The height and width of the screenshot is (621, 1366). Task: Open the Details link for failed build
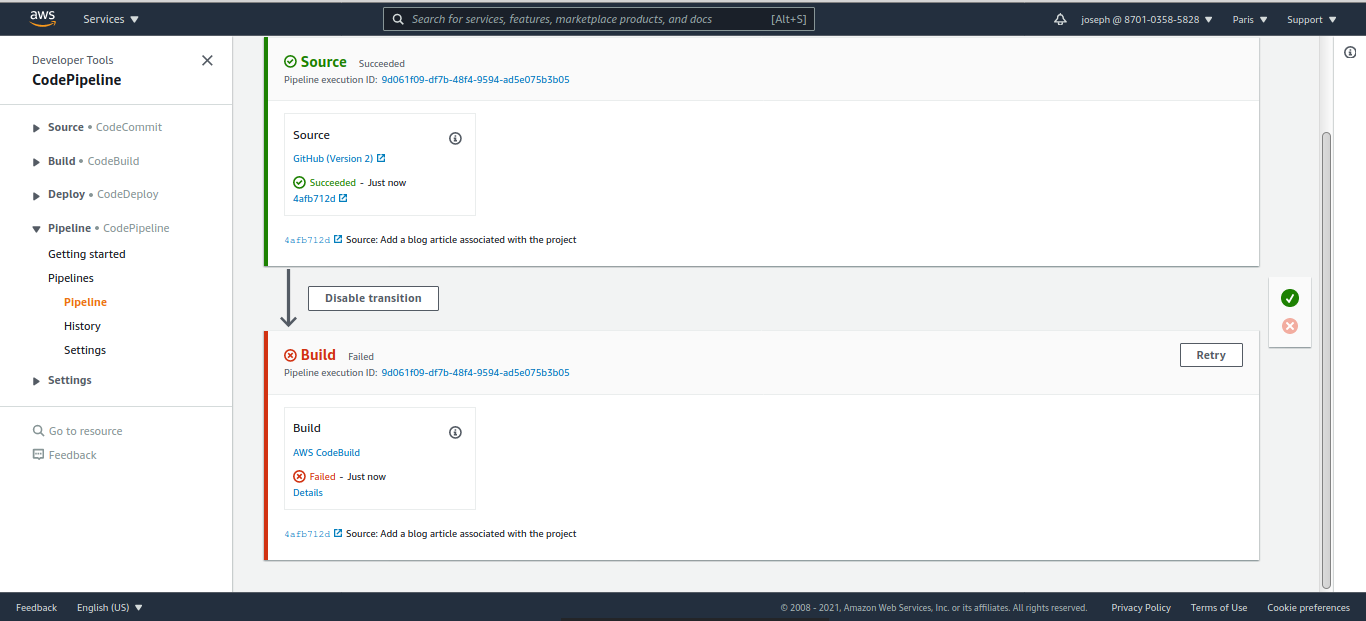coord(308,493)
